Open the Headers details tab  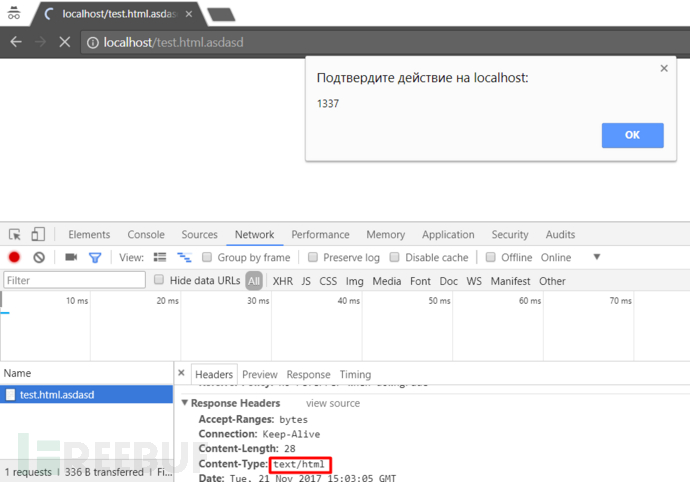pos(214,375)
